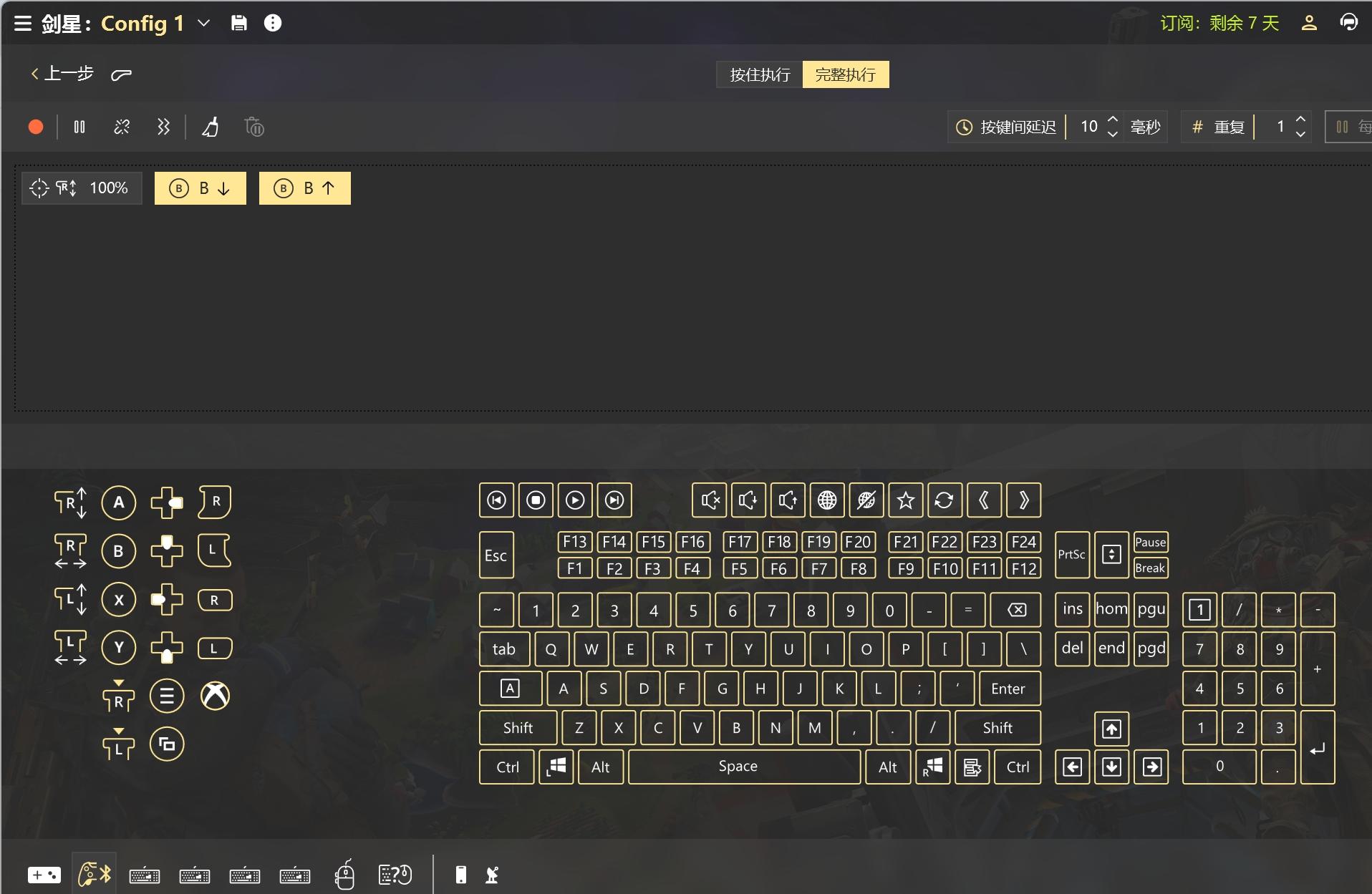Click the mute volume media key

pyautogui.click(x=710, y=500)
